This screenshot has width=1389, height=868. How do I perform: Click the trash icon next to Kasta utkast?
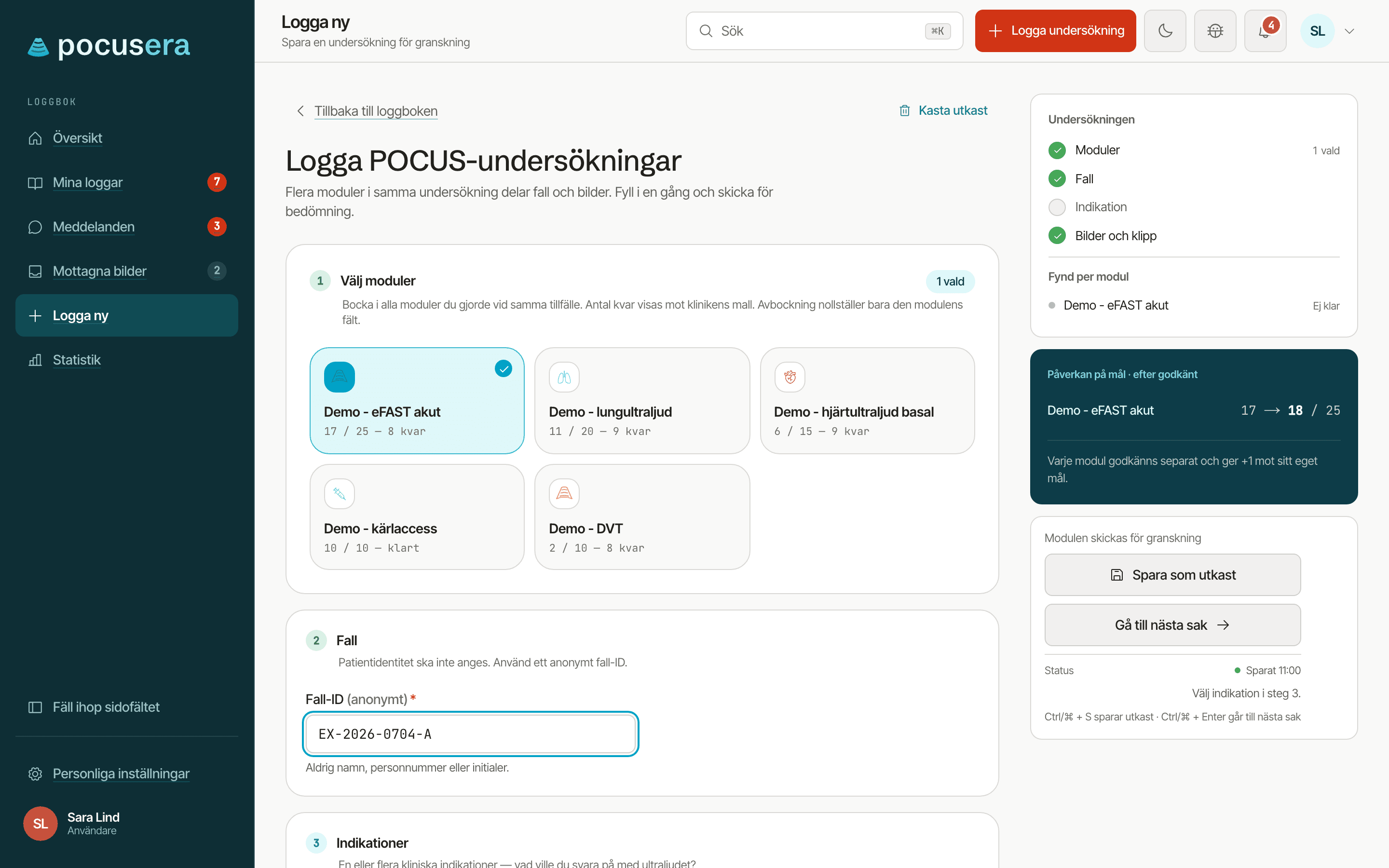[905, 111]
